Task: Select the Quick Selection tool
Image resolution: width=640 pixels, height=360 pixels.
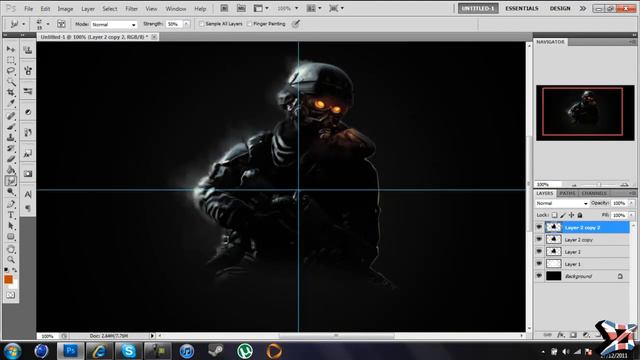Action: coord(11,82)
